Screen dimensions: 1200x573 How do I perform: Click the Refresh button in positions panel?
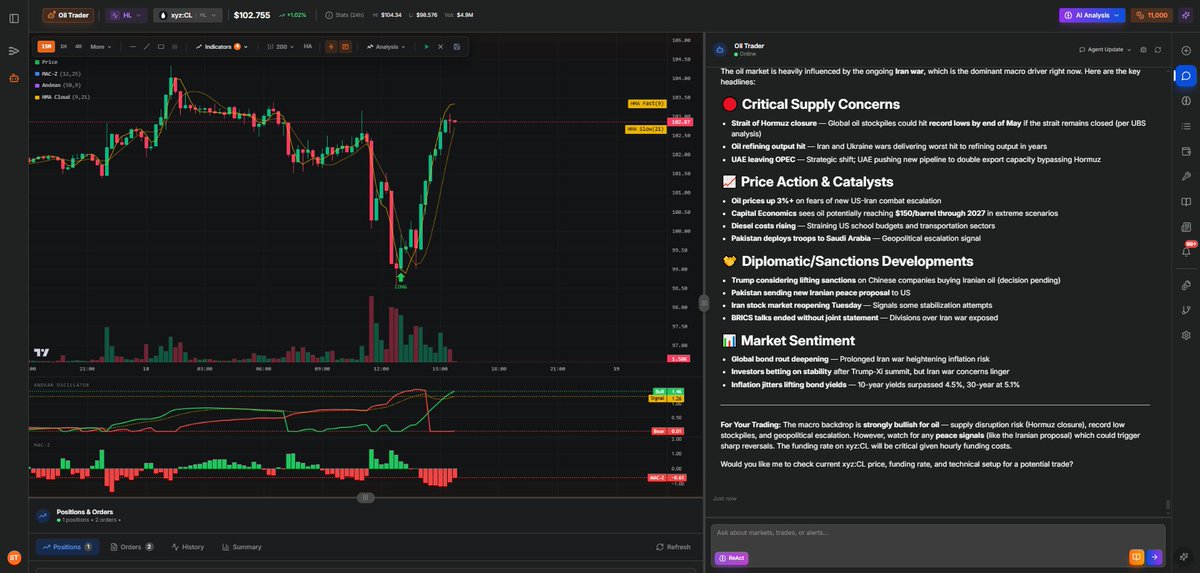673,547
